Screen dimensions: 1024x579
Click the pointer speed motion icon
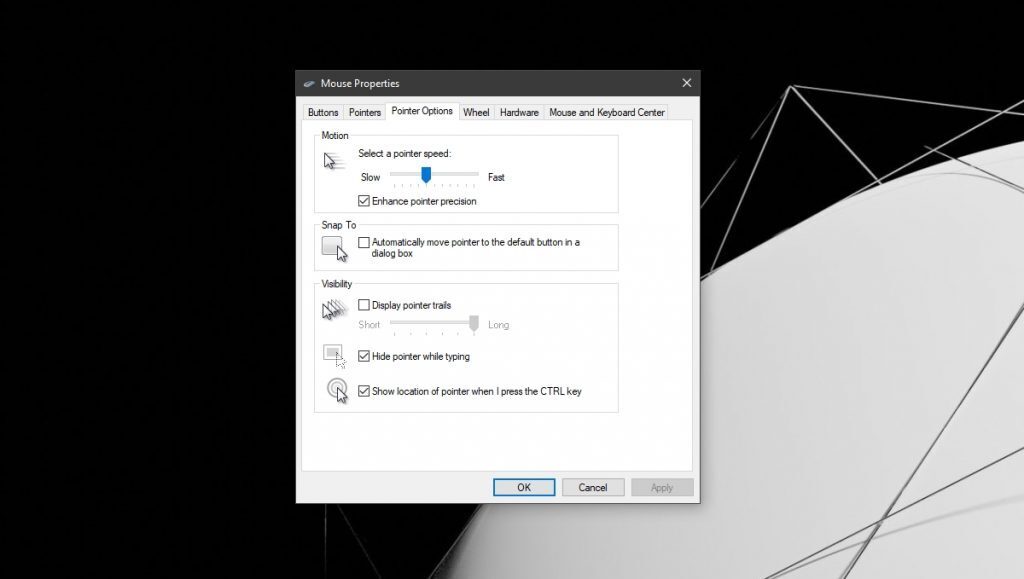coord(333,160)
